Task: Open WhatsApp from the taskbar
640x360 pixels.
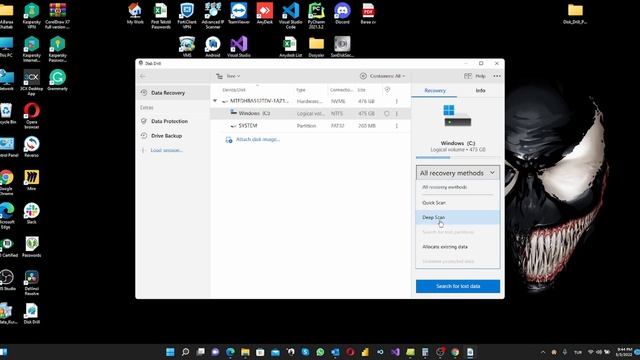Action: (x=320, y=352)
